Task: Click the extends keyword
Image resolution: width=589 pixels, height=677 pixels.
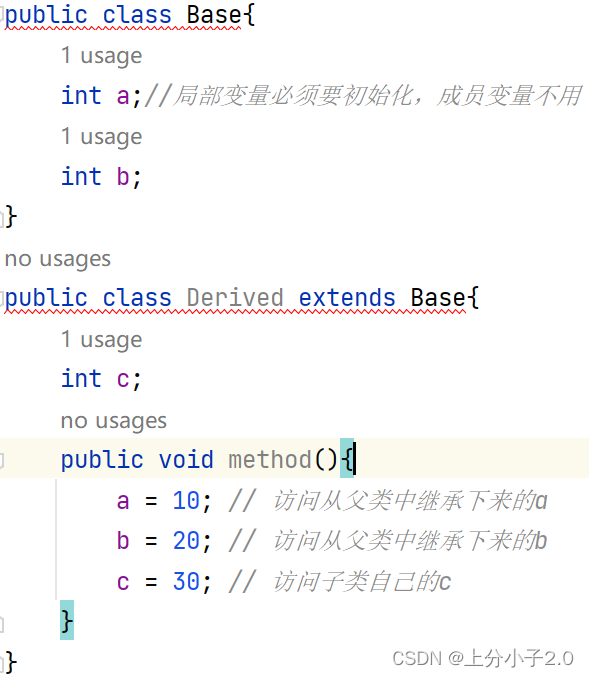Action: click(x=347, y=298)
